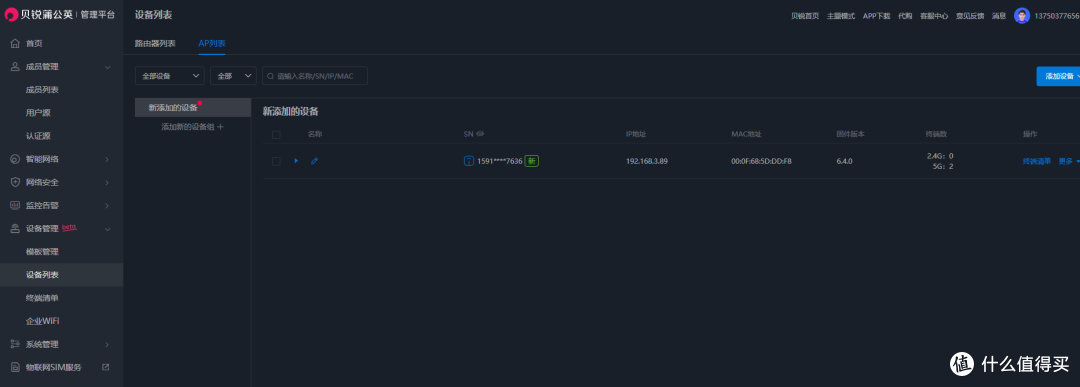
Task: Check the checkbox for device 1591****7636
Action: pos(276,161)
